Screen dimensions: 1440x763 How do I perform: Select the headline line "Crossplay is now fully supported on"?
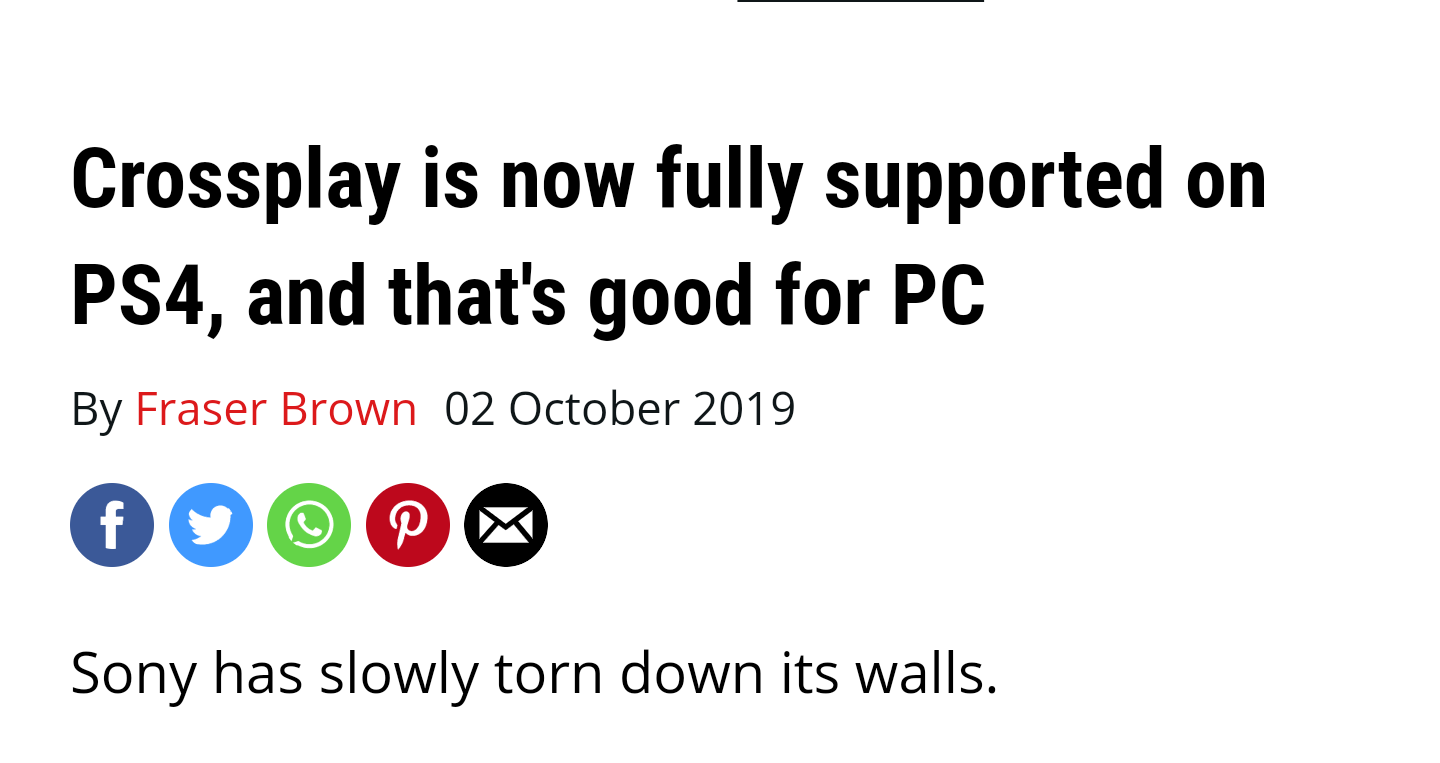pyautogui.click(x=669, y=181)
